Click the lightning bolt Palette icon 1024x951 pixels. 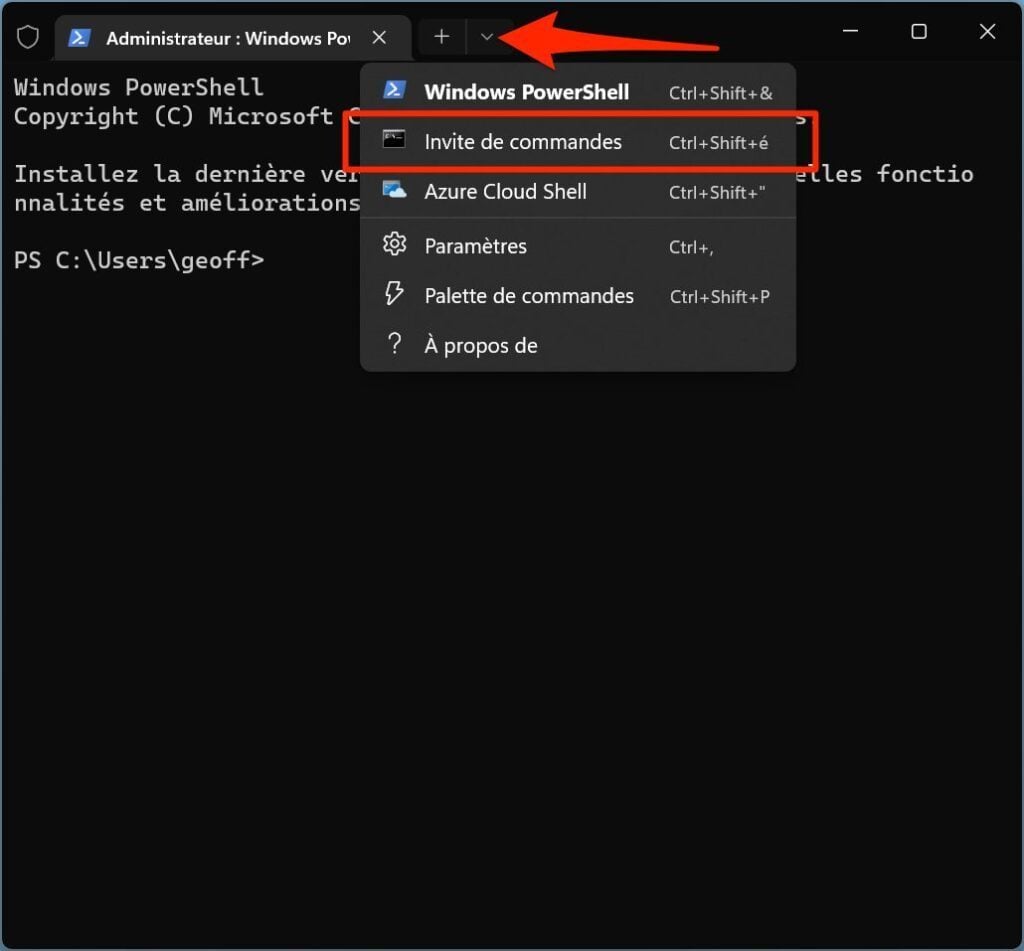(x=394, y=293)
